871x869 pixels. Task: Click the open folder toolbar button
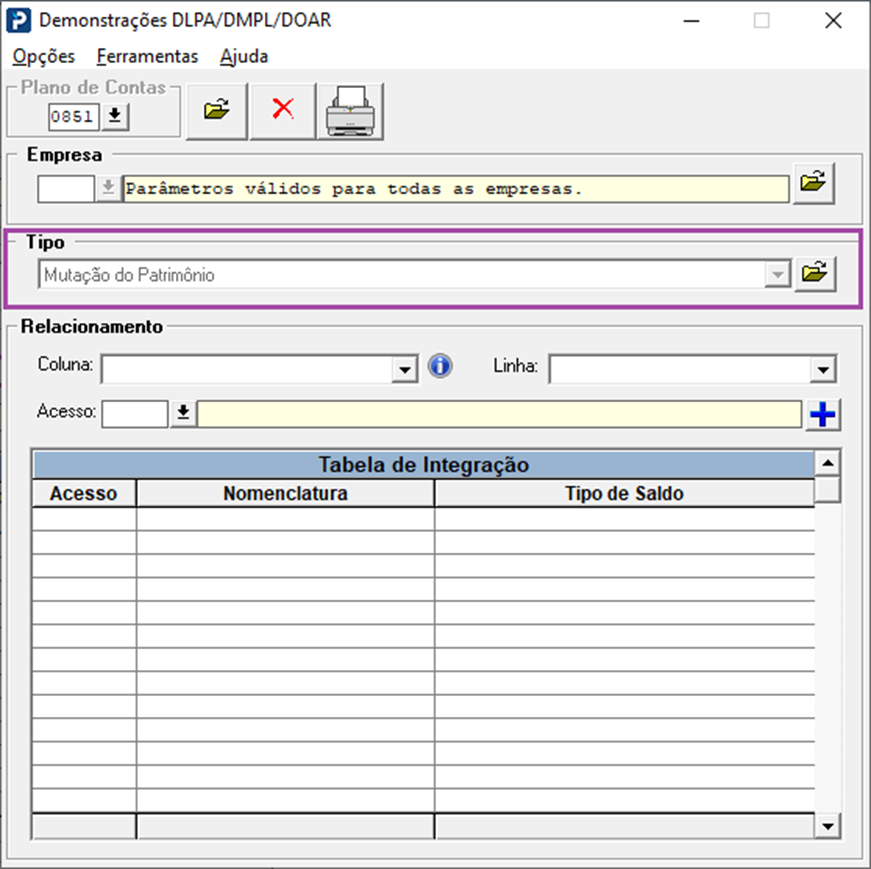[217, 111]
